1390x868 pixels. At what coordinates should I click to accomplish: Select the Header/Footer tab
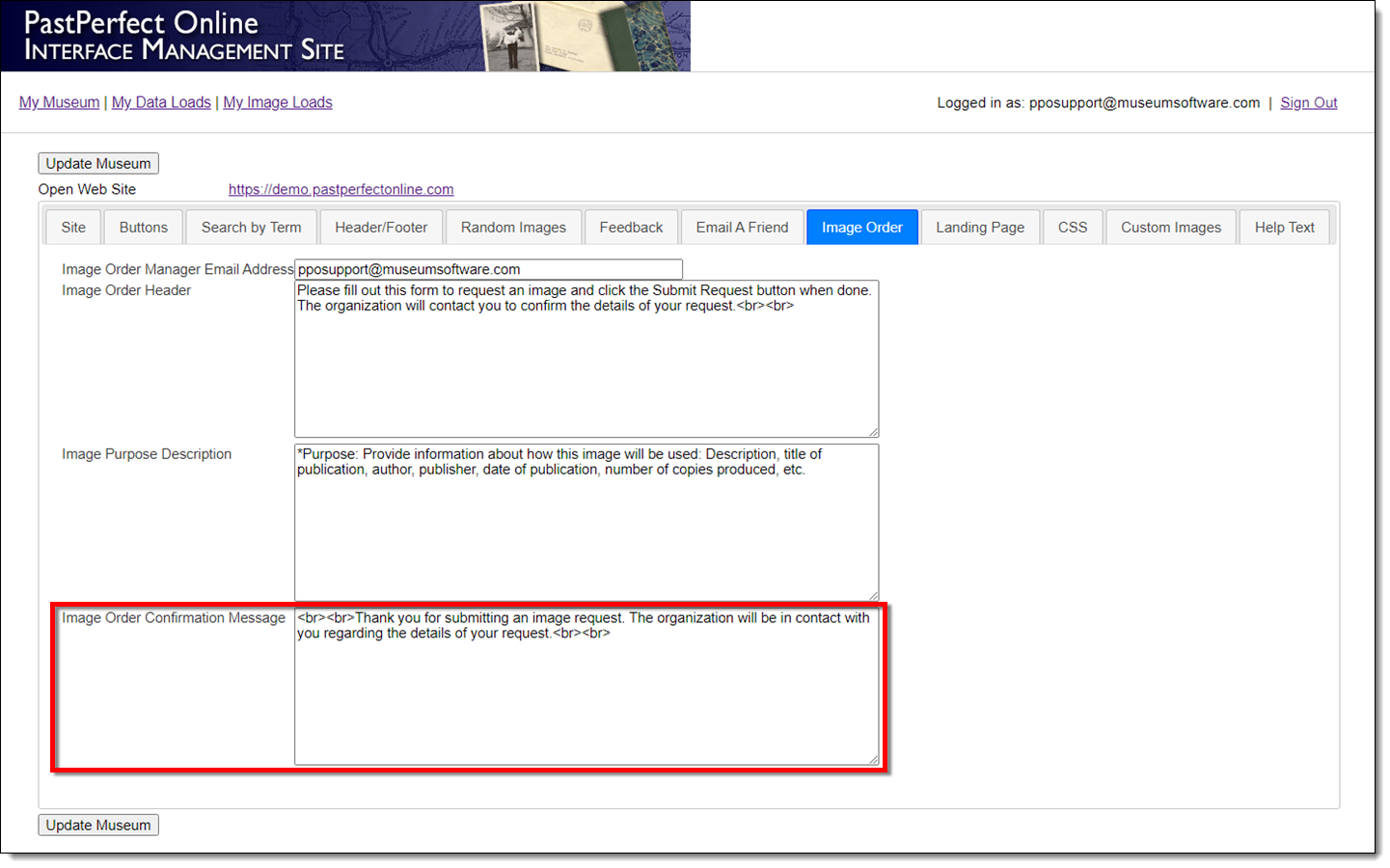click(381, 228)
